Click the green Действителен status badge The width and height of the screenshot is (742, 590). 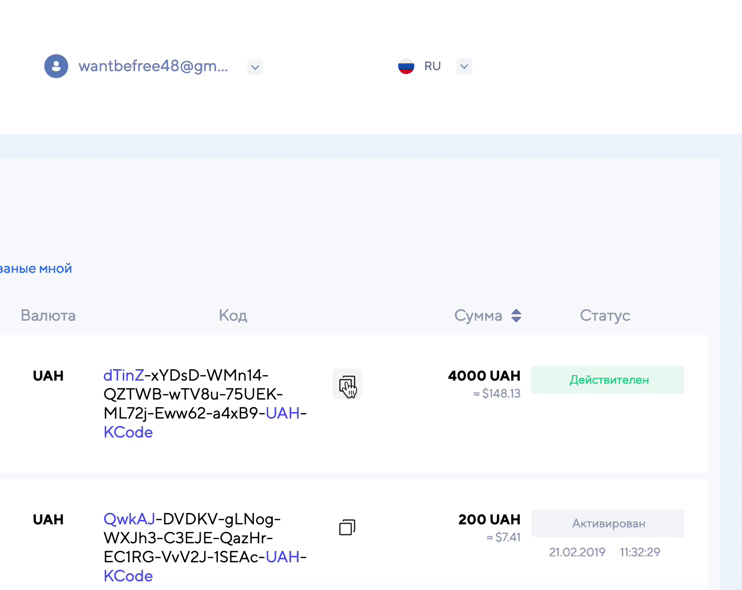pos(608,380)
